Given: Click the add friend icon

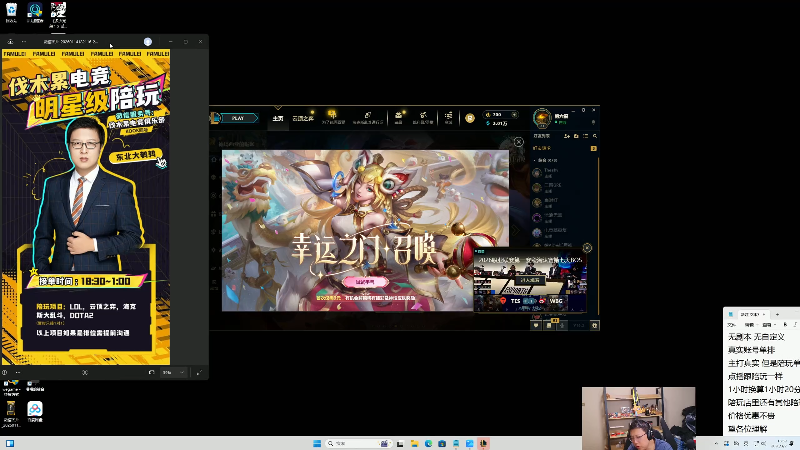Looking at the screenshot, I should (567, 136).
